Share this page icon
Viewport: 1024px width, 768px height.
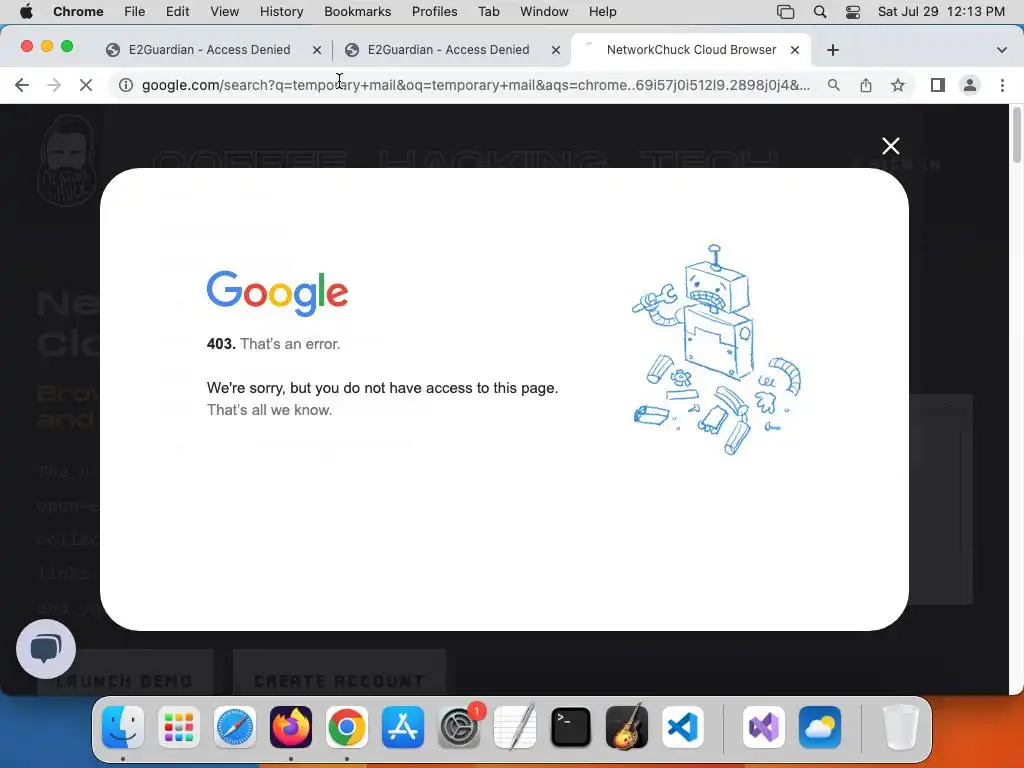click(x=866, y=85)
